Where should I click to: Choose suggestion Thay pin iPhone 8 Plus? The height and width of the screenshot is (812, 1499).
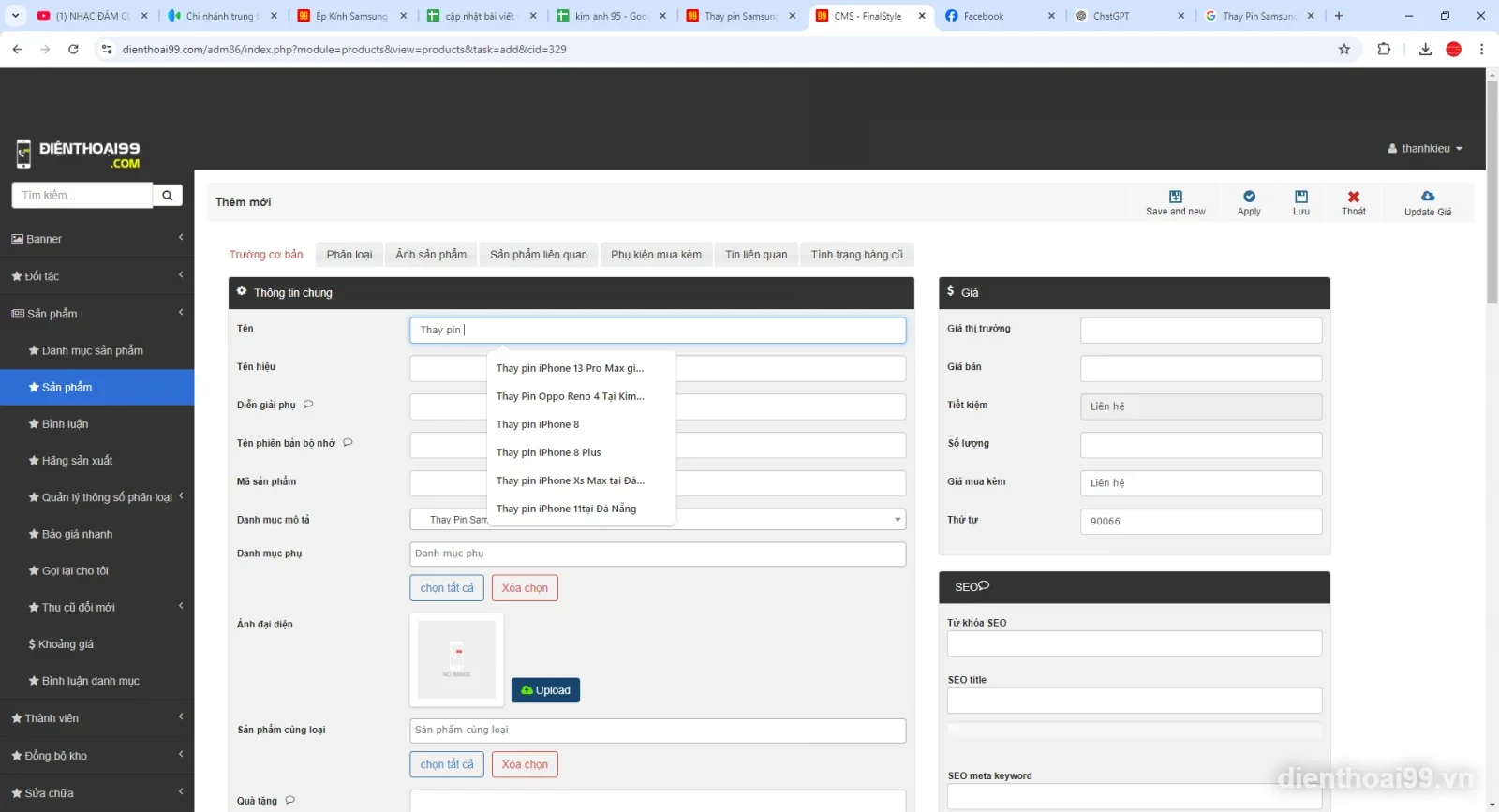[x=581, y=452]
